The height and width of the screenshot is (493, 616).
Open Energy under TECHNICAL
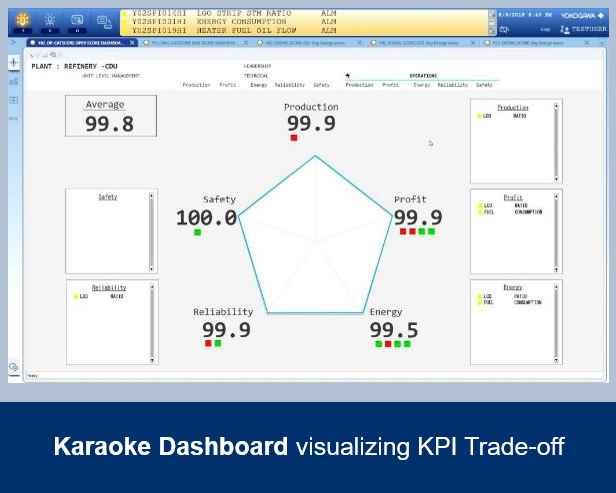pyautogui.click(x=258, y=85)
